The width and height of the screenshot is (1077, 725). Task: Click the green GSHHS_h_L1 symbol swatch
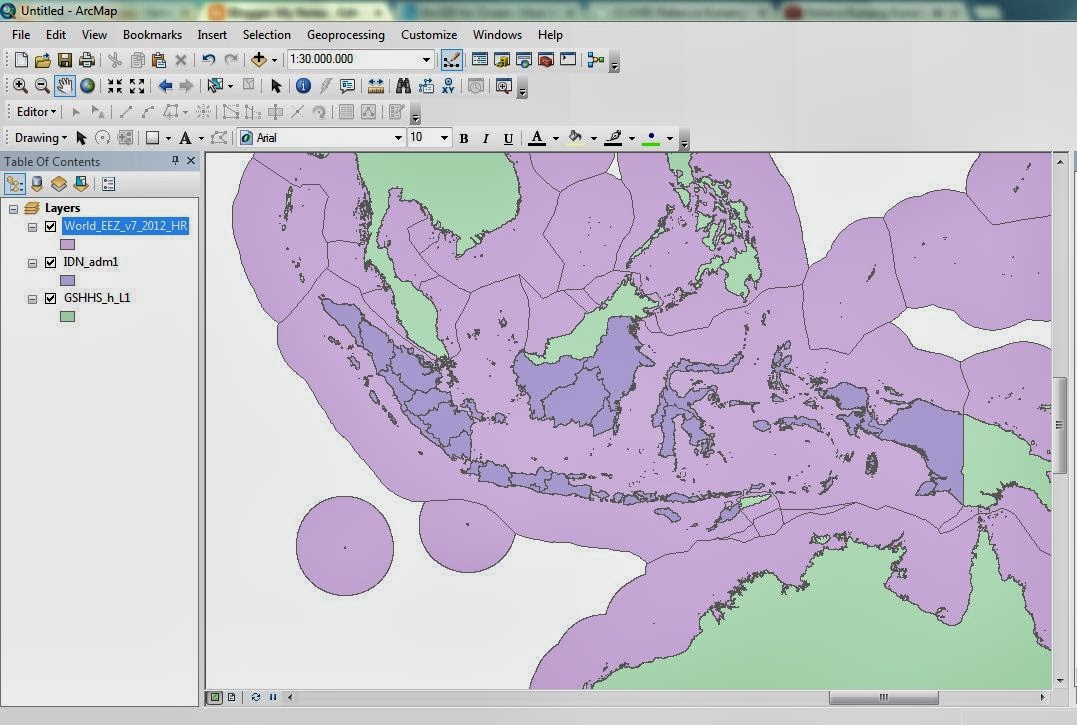click(x=67, y=316)
